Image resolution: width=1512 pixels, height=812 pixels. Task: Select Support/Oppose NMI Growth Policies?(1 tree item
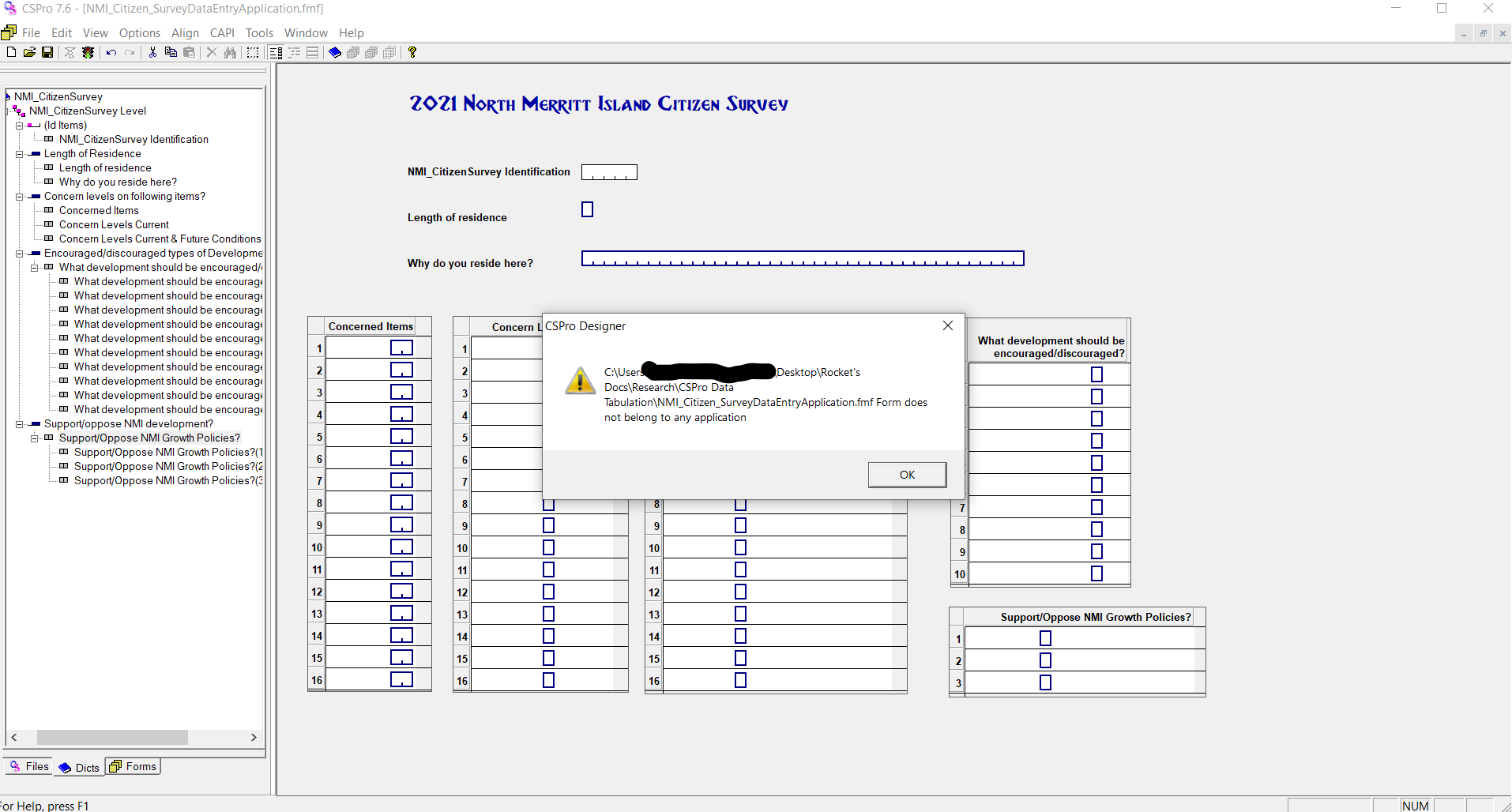pyautogui.click(x=168, y=453)
